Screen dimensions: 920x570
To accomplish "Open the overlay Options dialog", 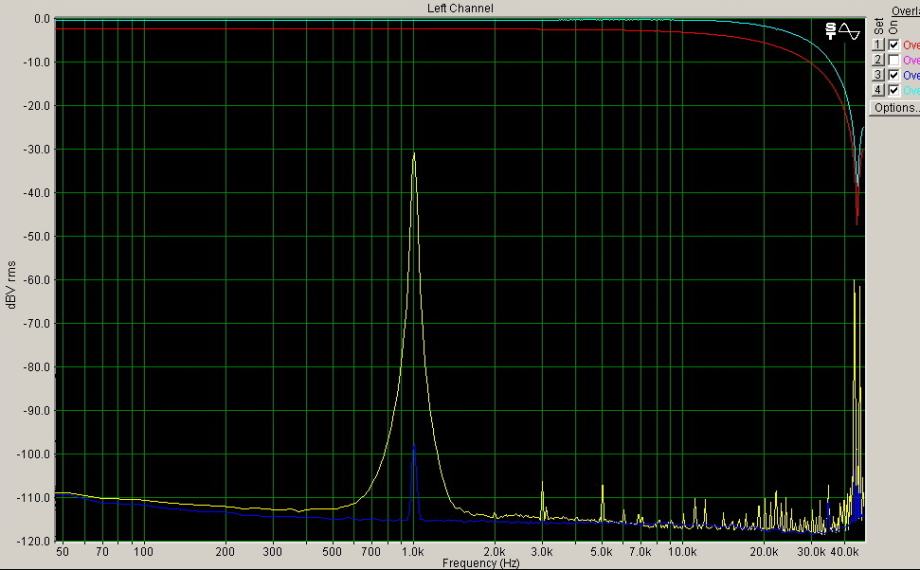I will click(895, 107).
